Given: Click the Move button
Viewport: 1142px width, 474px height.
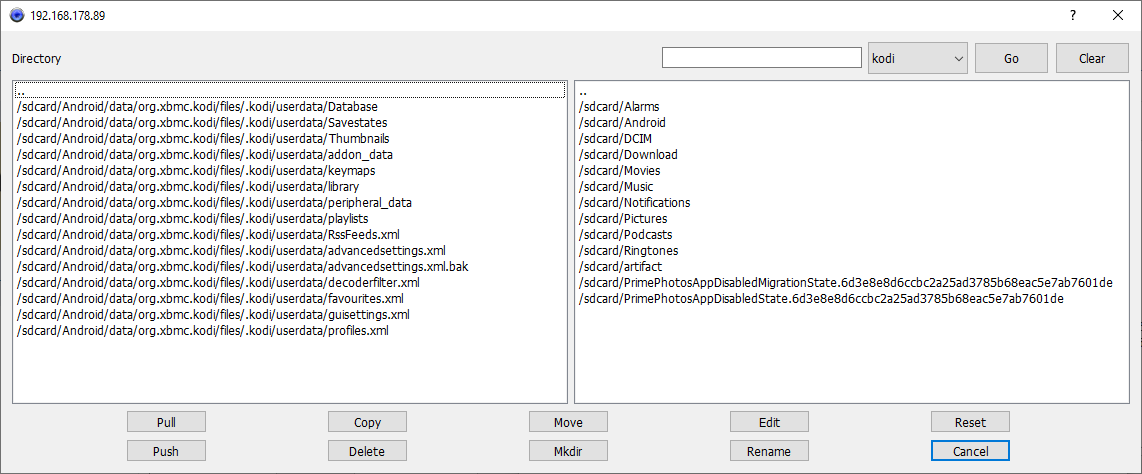Looking at the screenshot, I should click(x=568, y=422).
